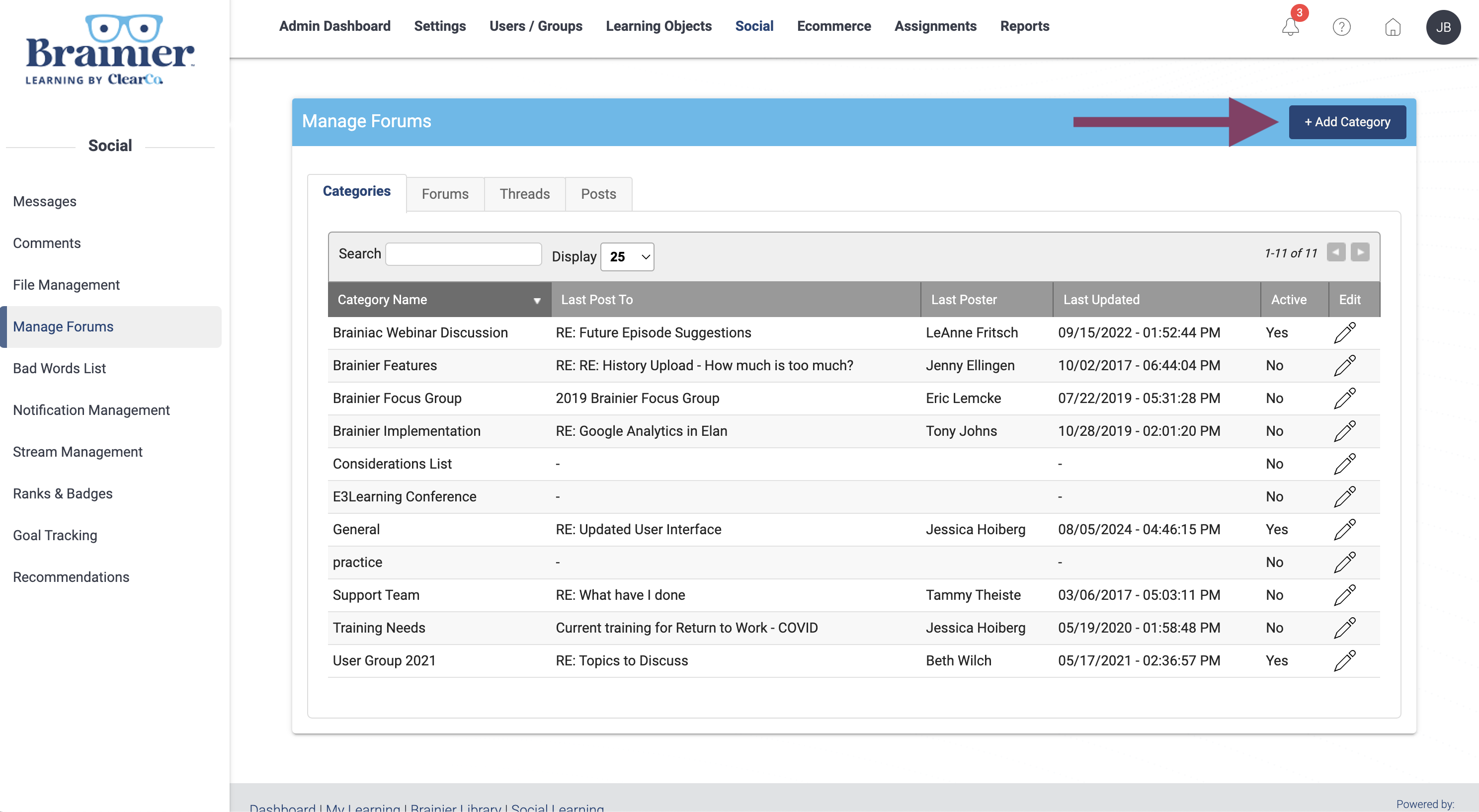The image size is (1479, 812).
Task: Select the 'Considerations List' category name
Action: point(392,464)
